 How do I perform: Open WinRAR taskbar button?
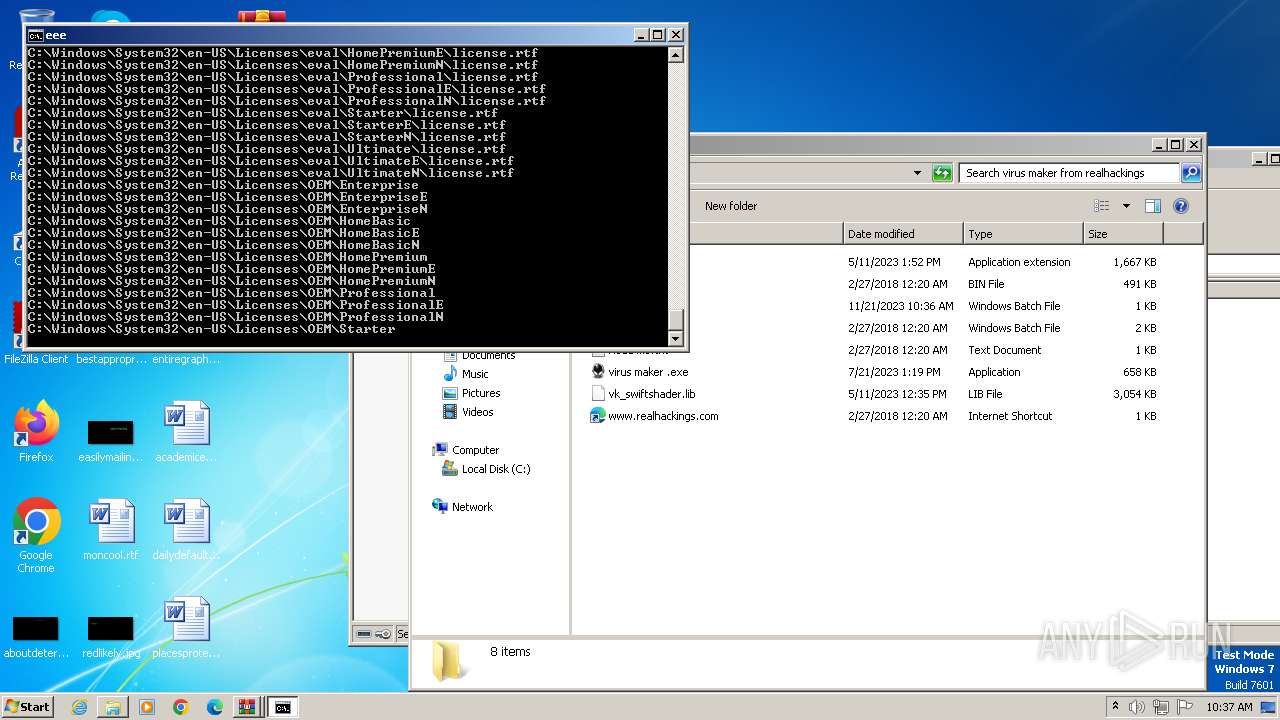point(246,707)
